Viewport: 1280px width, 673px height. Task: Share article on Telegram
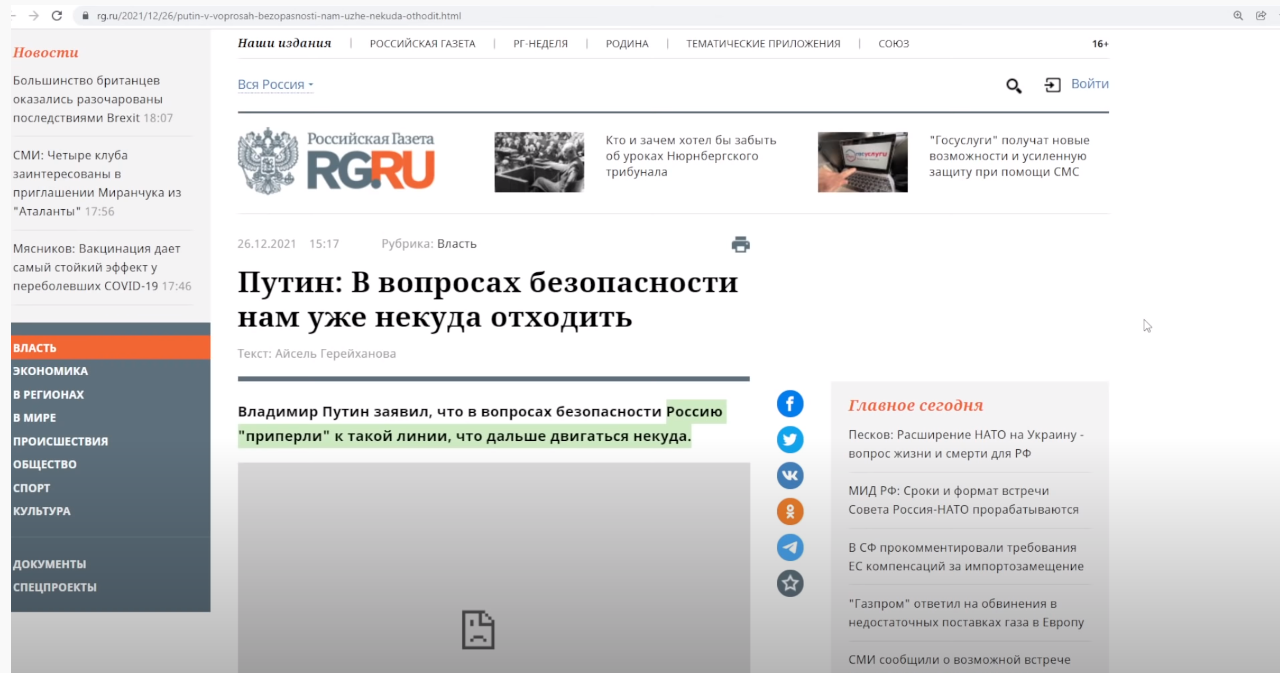pos(790,548)
